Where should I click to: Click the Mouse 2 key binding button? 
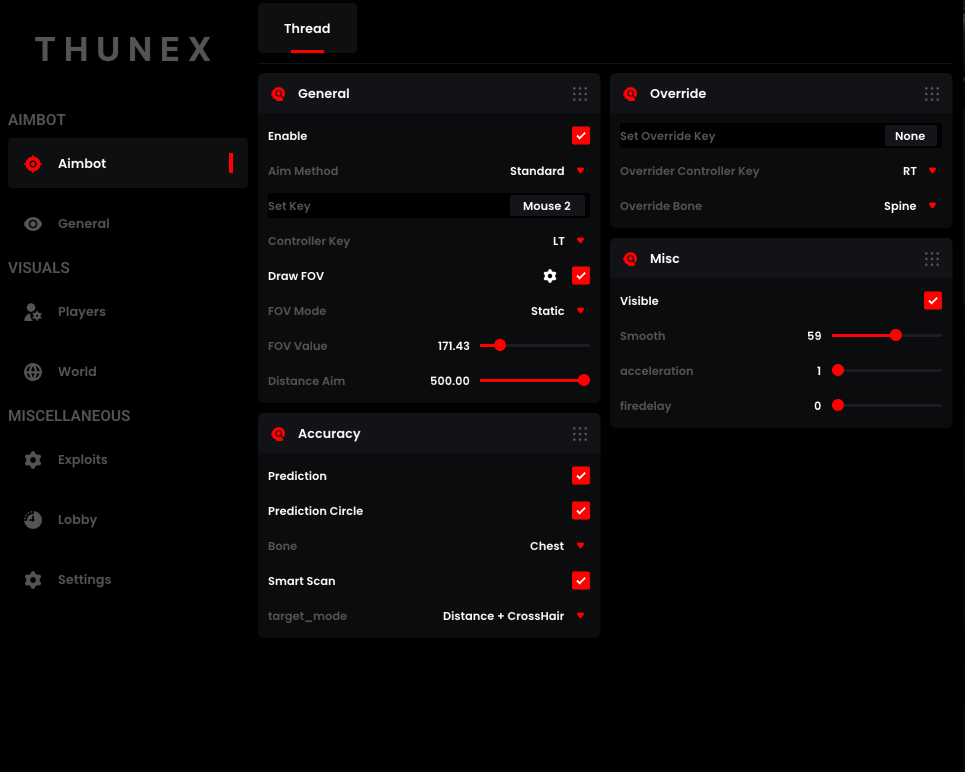click(x=546, y=205)
